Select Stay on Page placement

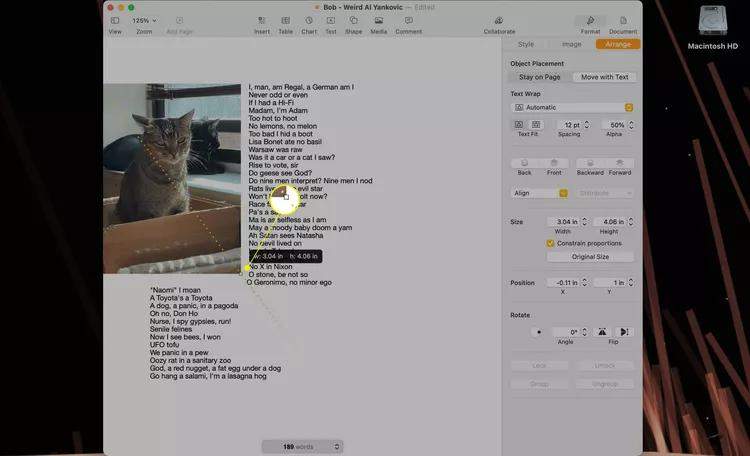(x=540, y=77)
